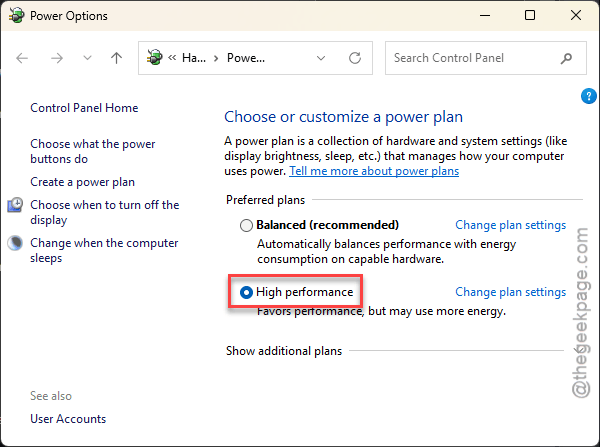Select the Balanced (recommended) radio button
The image size is (600, 447).
pos(246,225)
